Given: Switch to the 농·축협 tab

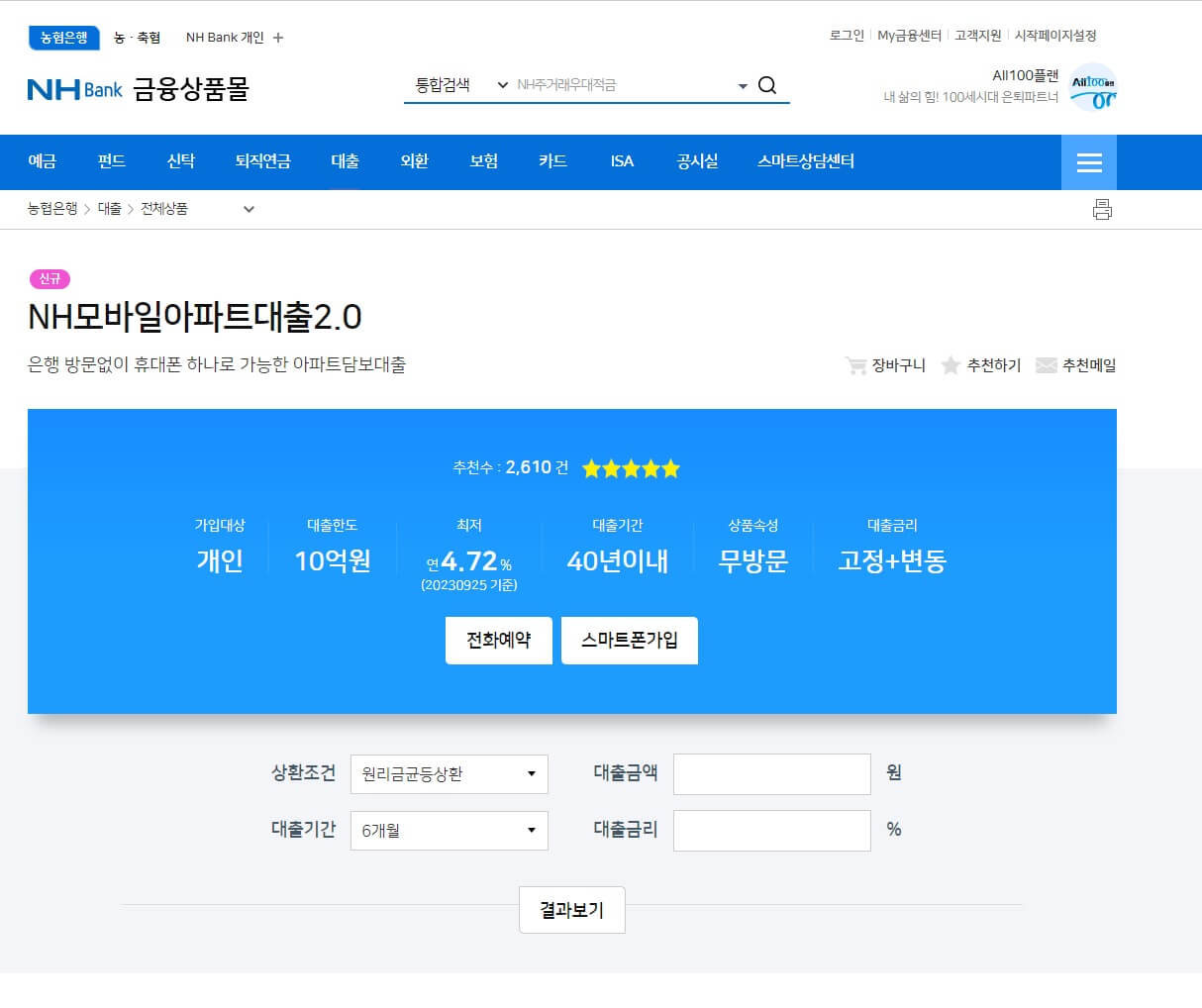Looking at the screenshot, I should pyautogui.click(x=137, y=38).
